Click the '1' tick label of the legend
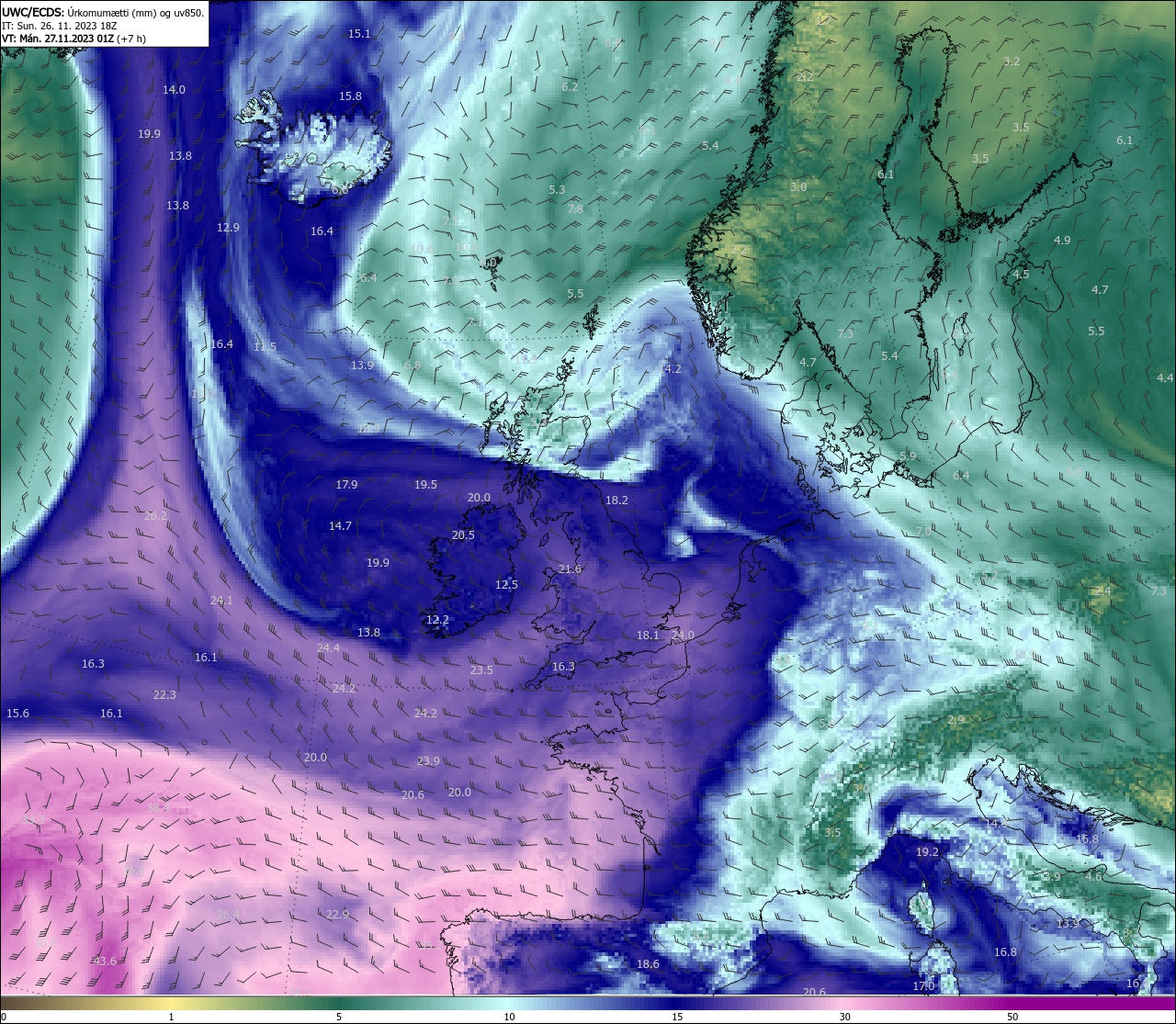Viewport: 1176px width, 1024px height. pos(171,1017)
